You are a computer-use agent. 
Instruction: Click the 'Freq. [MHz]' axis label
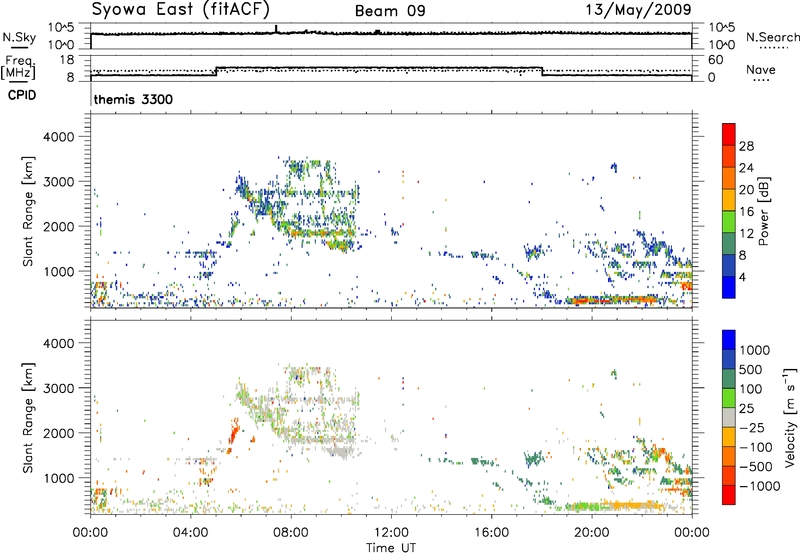18,68
